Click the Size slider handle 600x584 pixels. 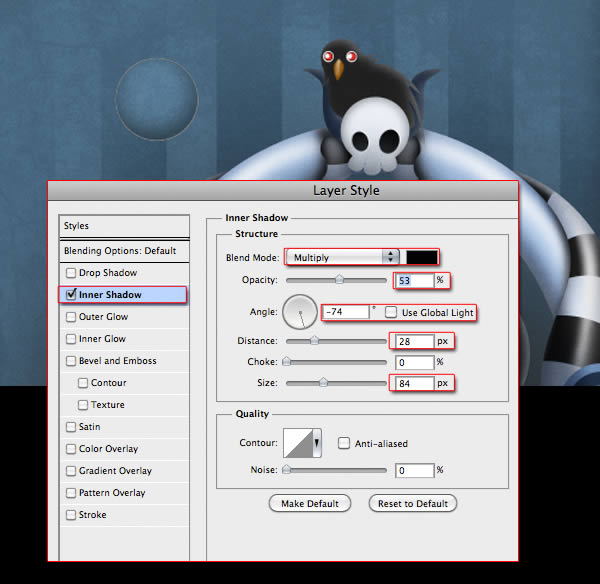[323, 382]
